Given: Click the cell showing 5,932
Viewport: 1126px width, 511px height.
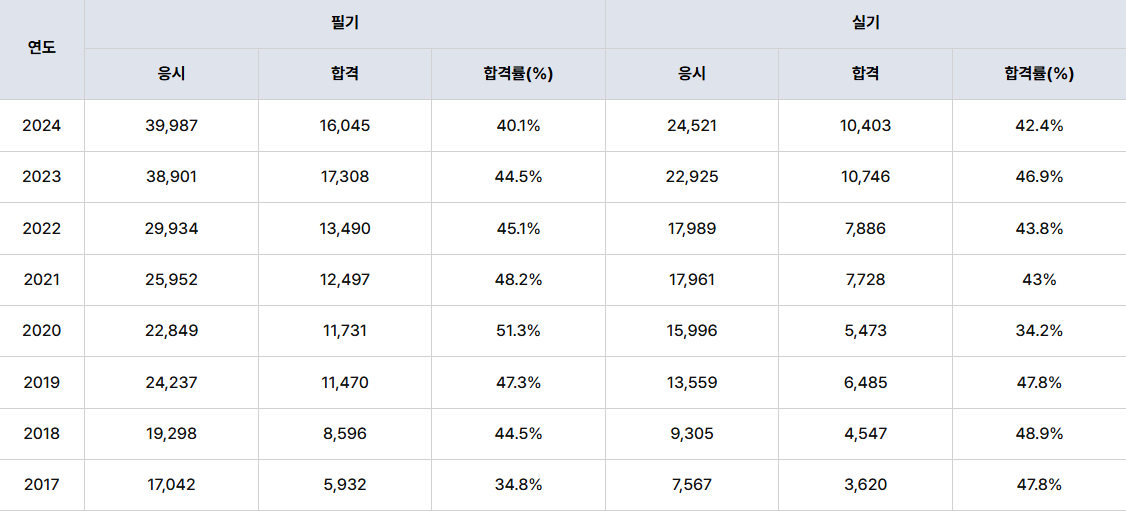Looking at the screenshot, I should click(345, 485).
